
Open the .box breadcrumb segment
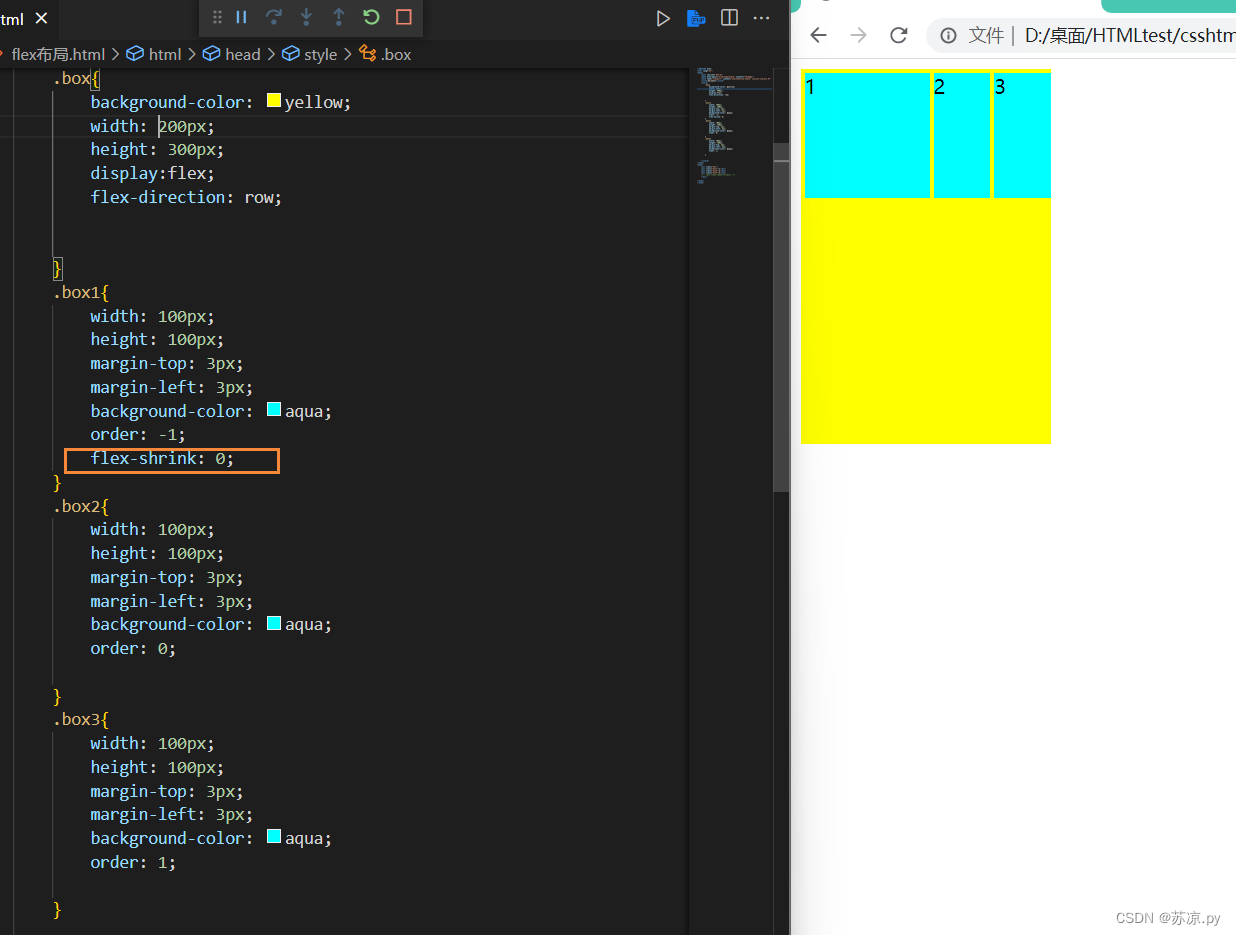pos(385,54)
